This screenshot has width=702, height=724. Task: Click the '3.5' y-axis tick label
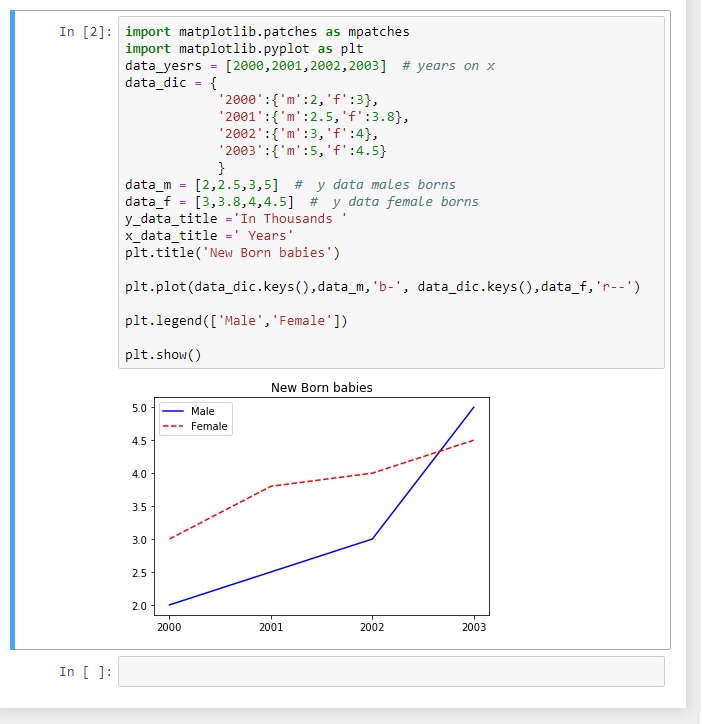[x=139, y=507]
